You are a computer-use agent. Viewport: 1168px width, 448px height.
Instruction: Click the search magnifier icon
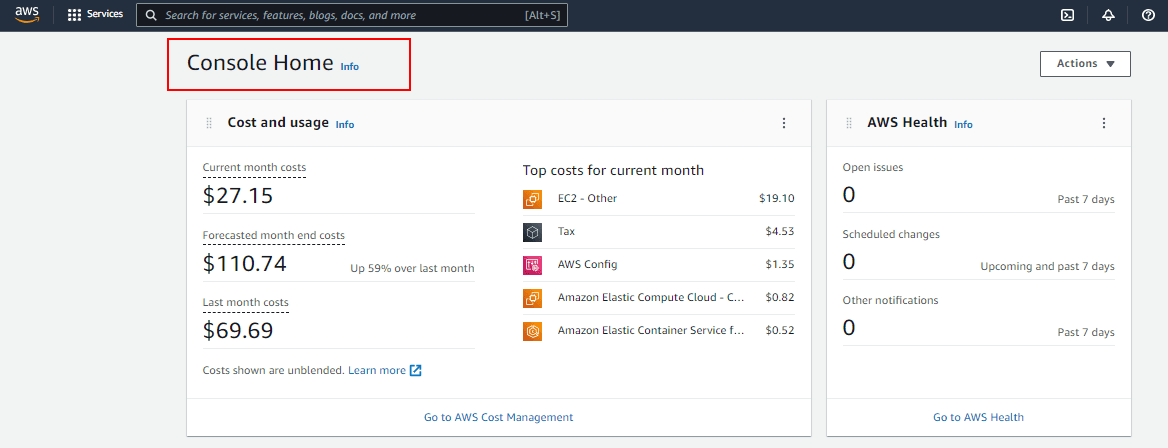tap(151, 15)
